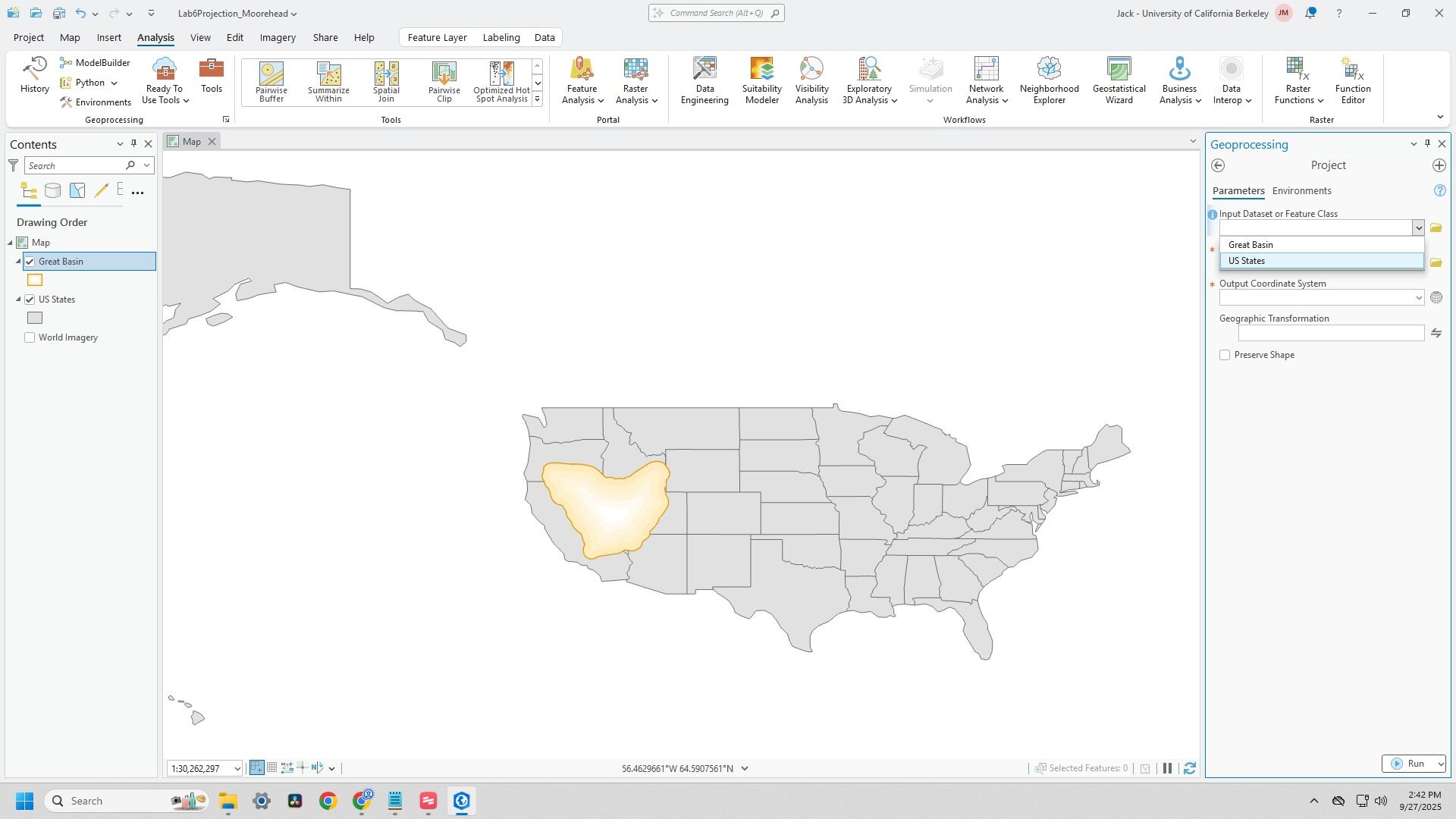Click the map refresh icon
1456x819 pixels.
pyautogui.click(x=1190, y=768)
